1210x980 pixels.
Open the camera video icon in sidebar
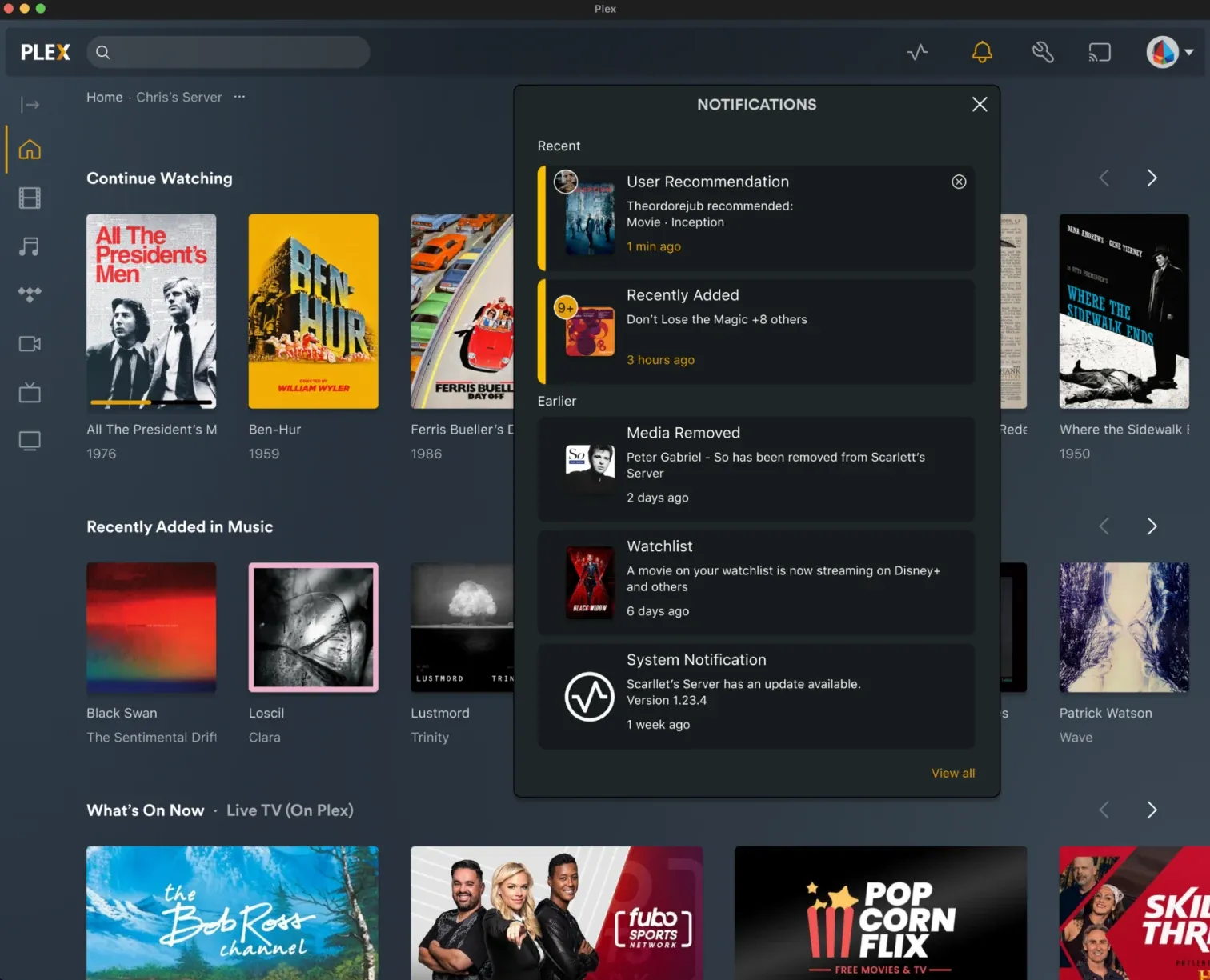pyautogui.click(x=30, y=343)
